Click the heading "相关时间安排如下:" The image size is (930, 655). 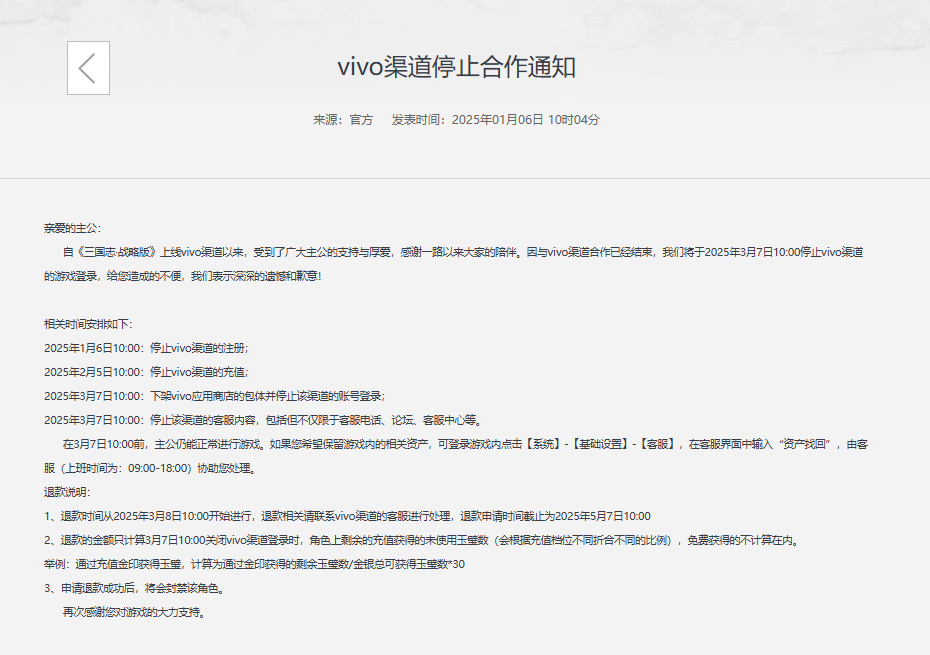coord(88,325)
